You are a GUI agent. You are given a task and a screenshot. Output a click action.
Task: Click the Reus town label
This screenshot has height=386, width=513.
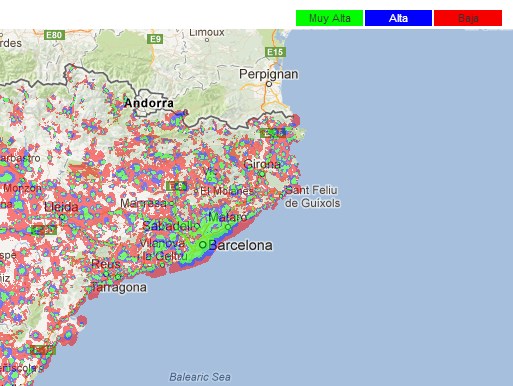point(106,264)
